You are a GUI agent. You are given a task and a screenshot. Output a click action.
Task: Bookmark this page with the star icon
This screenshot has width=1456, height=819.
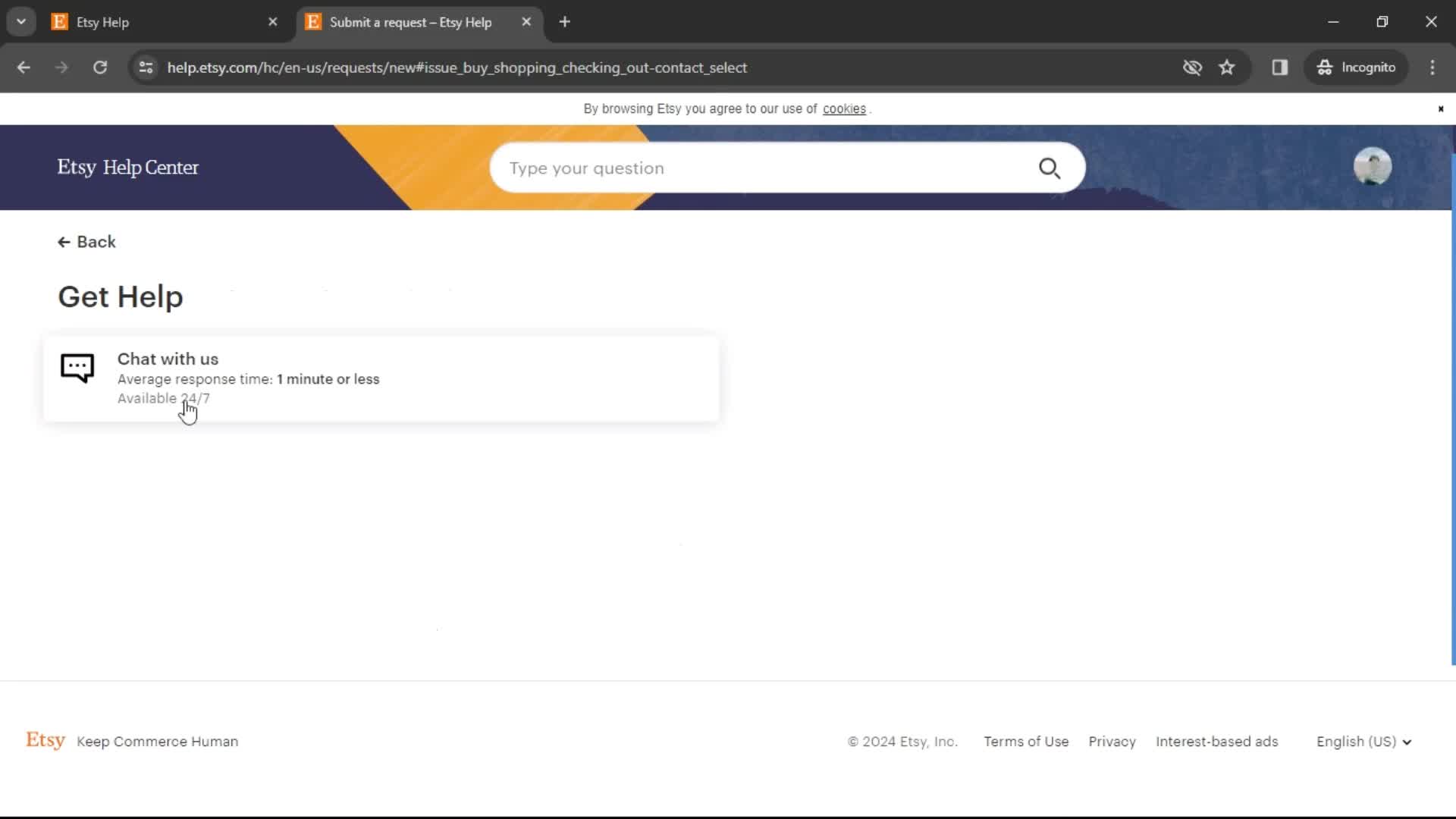click(x=1227, y=67)
